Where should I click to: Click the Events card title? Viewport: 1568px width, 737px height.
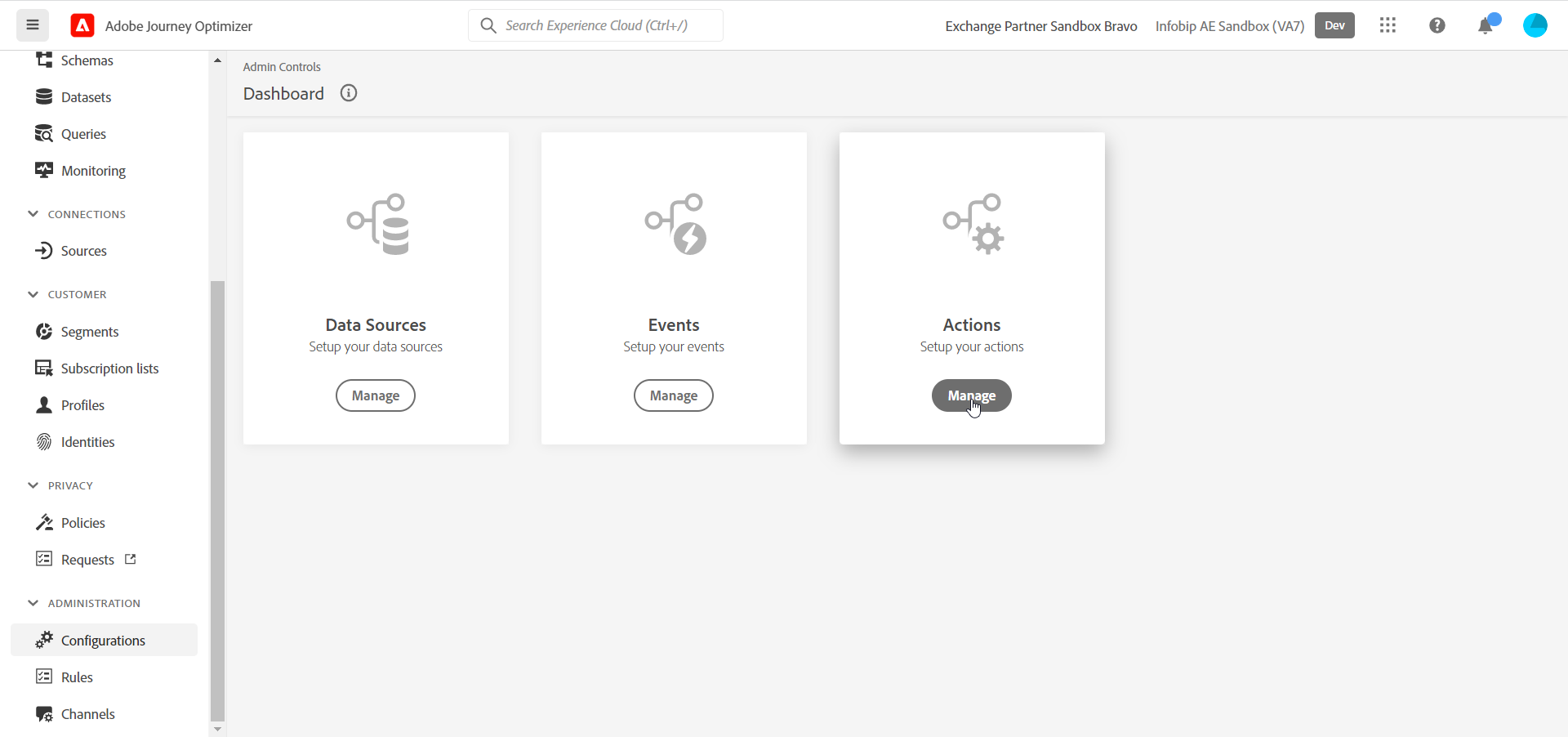pos(674,325)
